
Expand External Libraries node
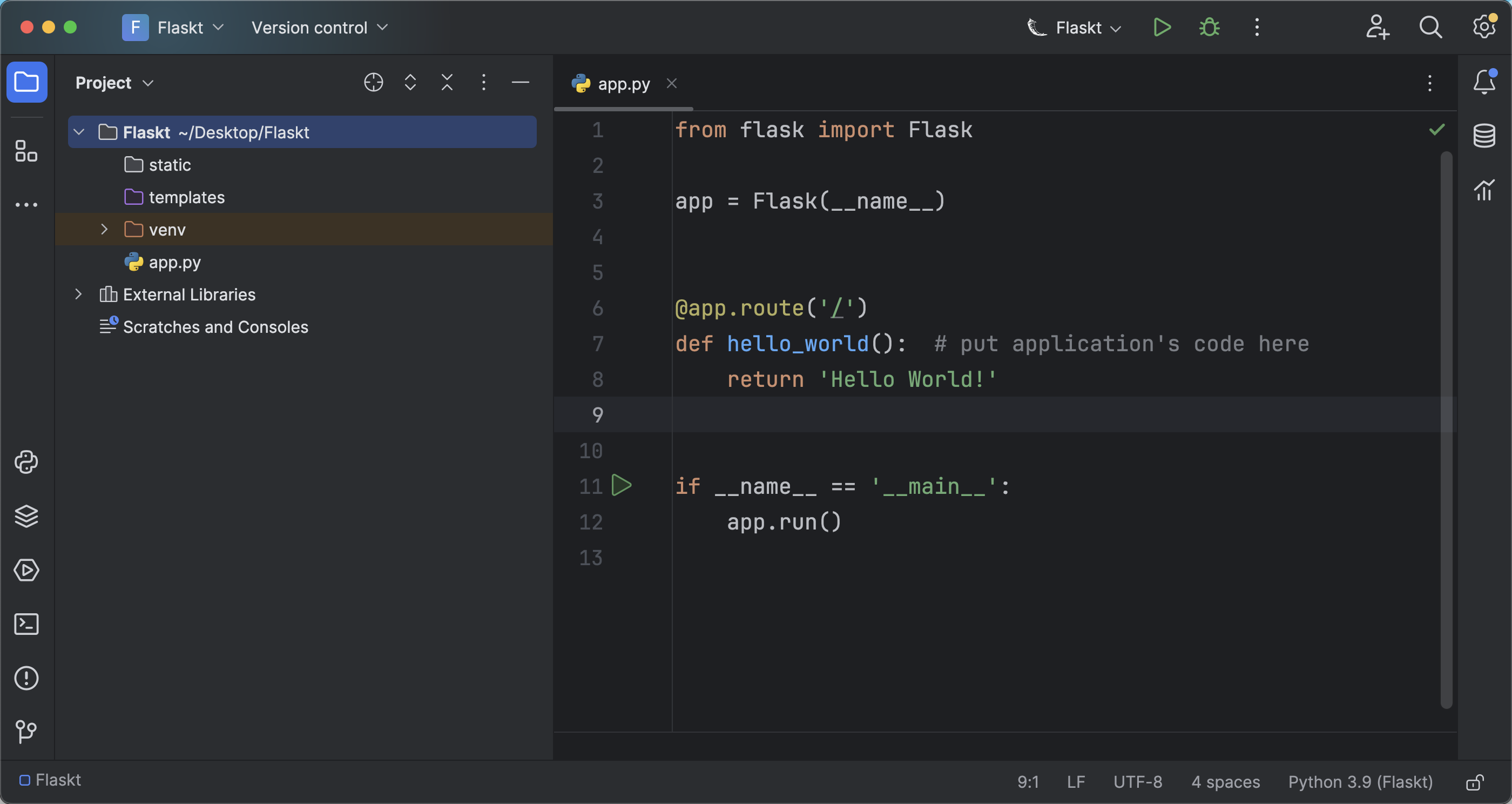tap(79, 293)
